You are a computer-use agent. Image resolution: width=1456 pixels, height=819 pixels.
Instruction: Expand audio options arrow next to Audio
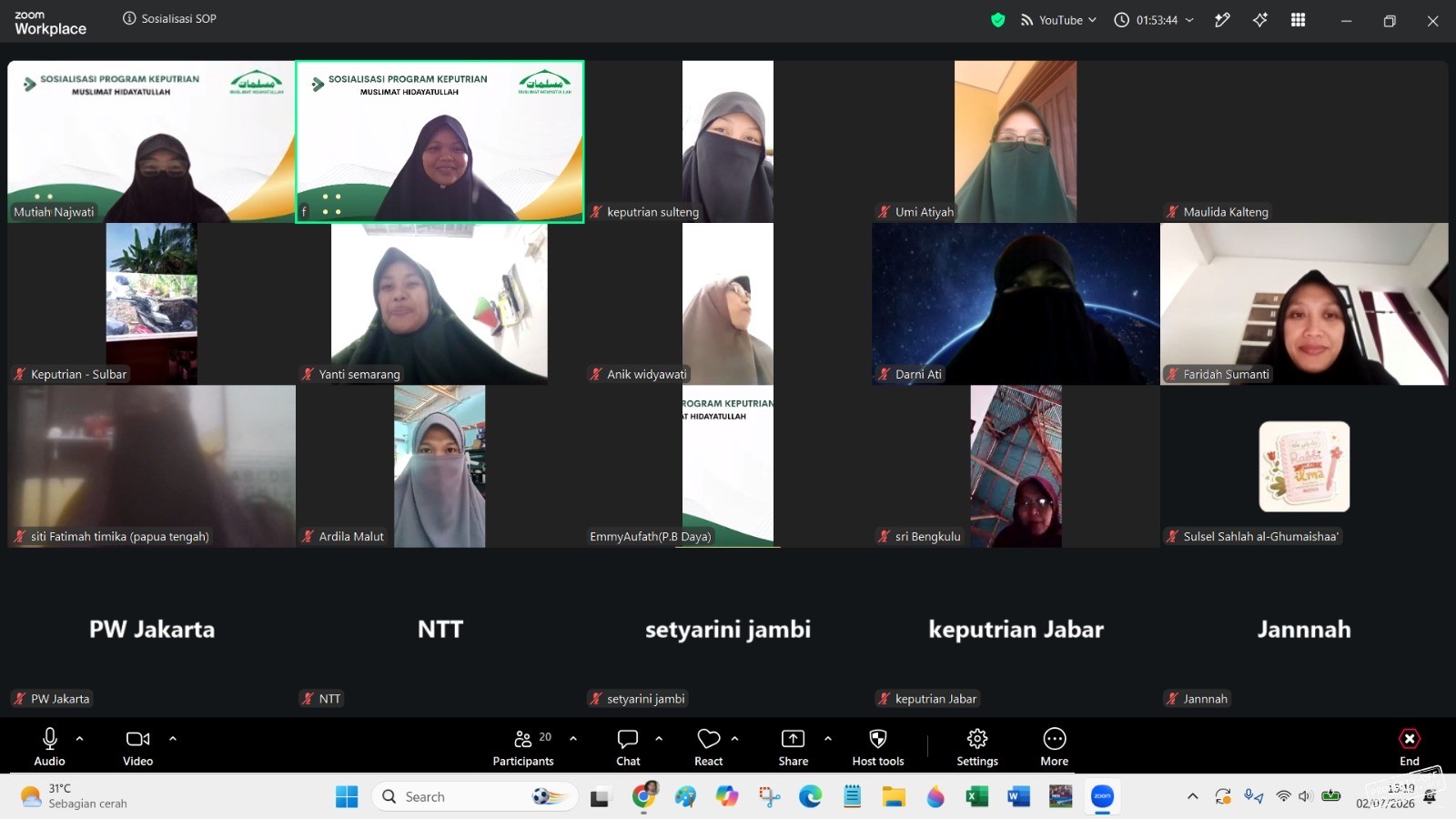pyautogui.click(x=80, y=738)
